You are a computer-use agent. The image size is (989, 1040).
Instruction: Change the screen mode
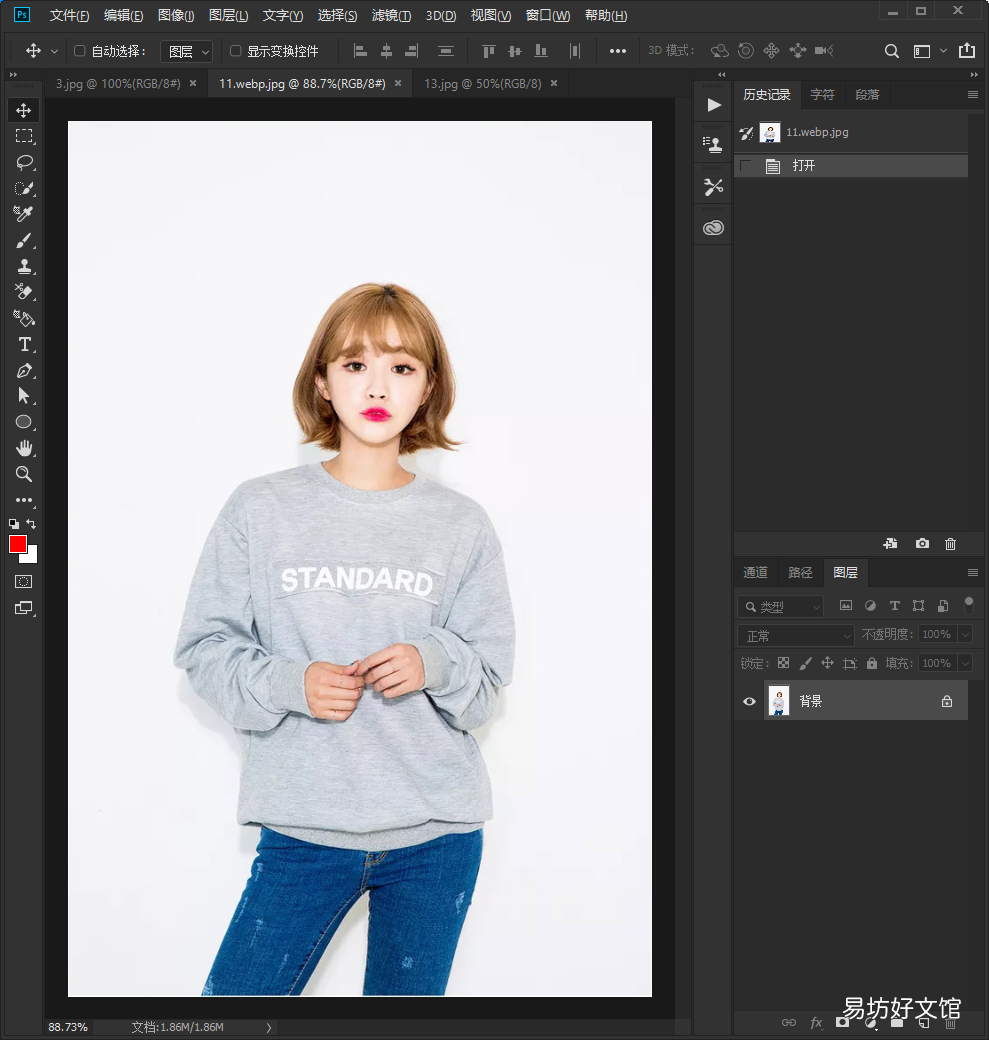(24, 608)
